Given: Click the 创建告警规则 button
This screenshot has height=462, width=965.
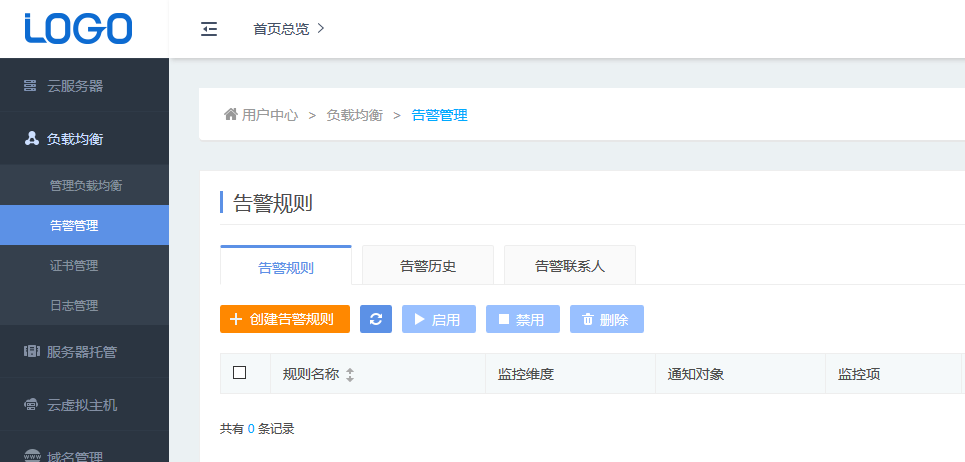Looking at the screenshot, I should 285,319.
